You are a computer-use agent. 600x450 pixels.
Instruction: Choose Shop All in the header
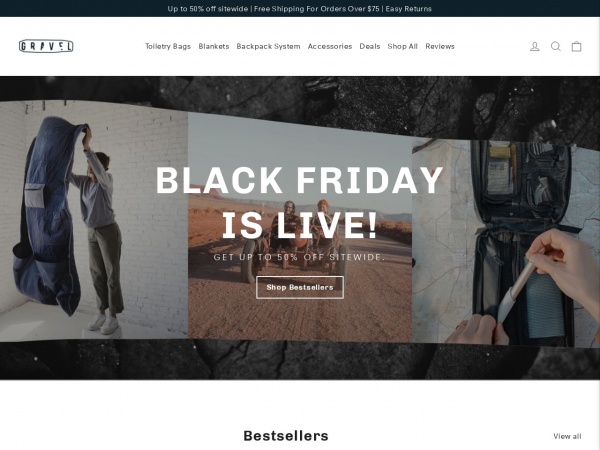[403, 46]
